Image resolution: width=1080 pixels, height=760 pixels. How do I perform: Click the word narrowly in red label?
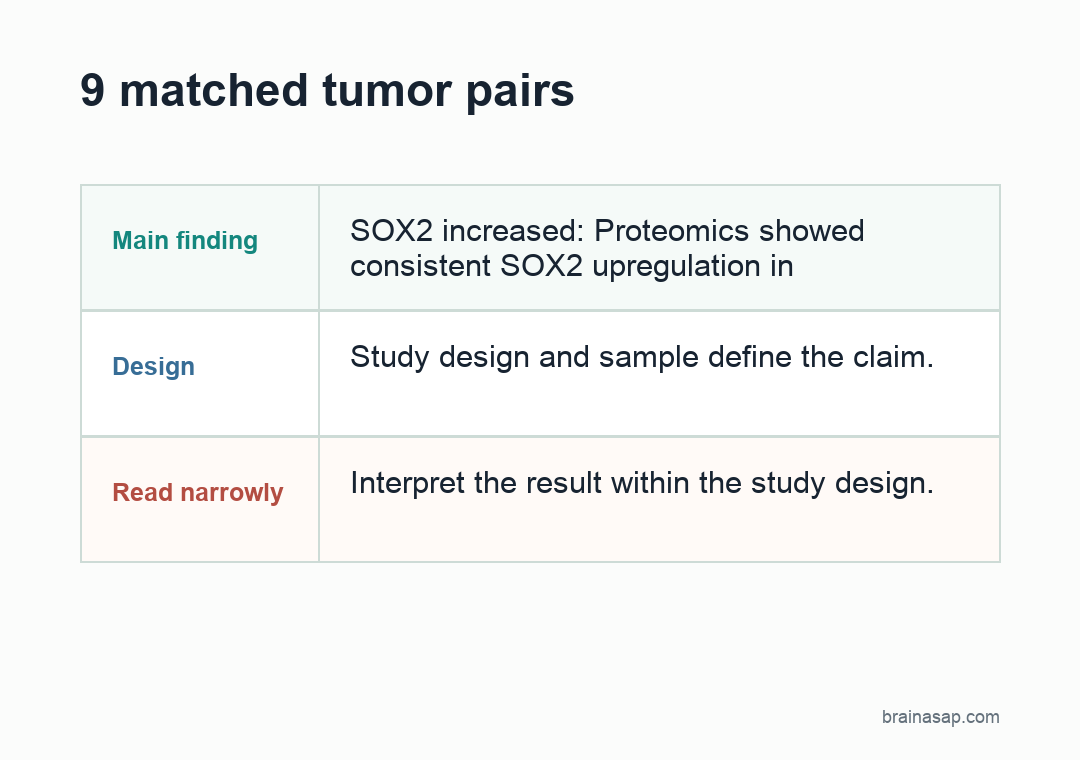(x=231, y=493)
